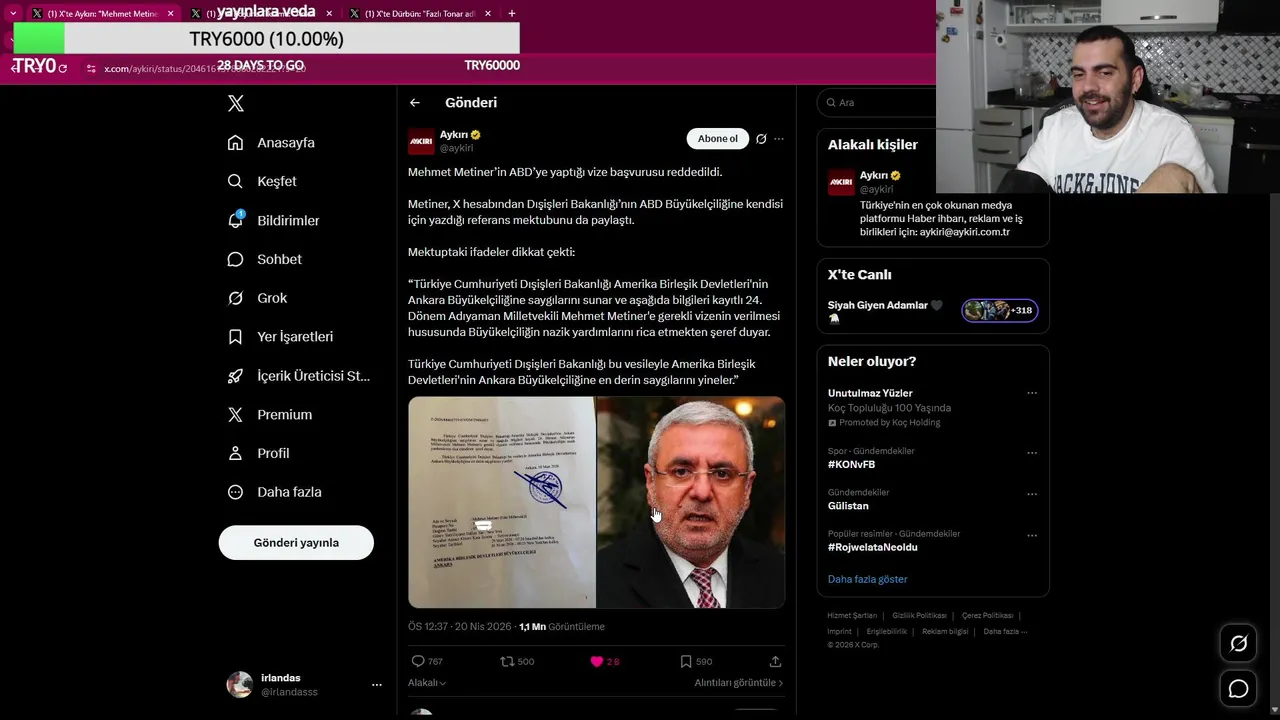Open options dots for Unutulmaz Yüzler
The image size is (1280, 720).
(x=1032, y=393)
